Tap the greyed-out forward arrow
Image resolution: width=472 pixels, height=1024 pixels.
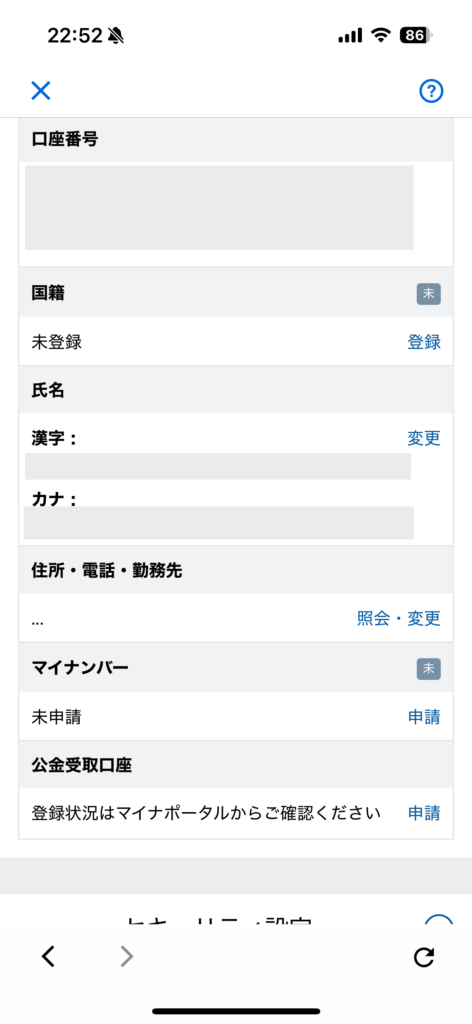tap(127, 957)
